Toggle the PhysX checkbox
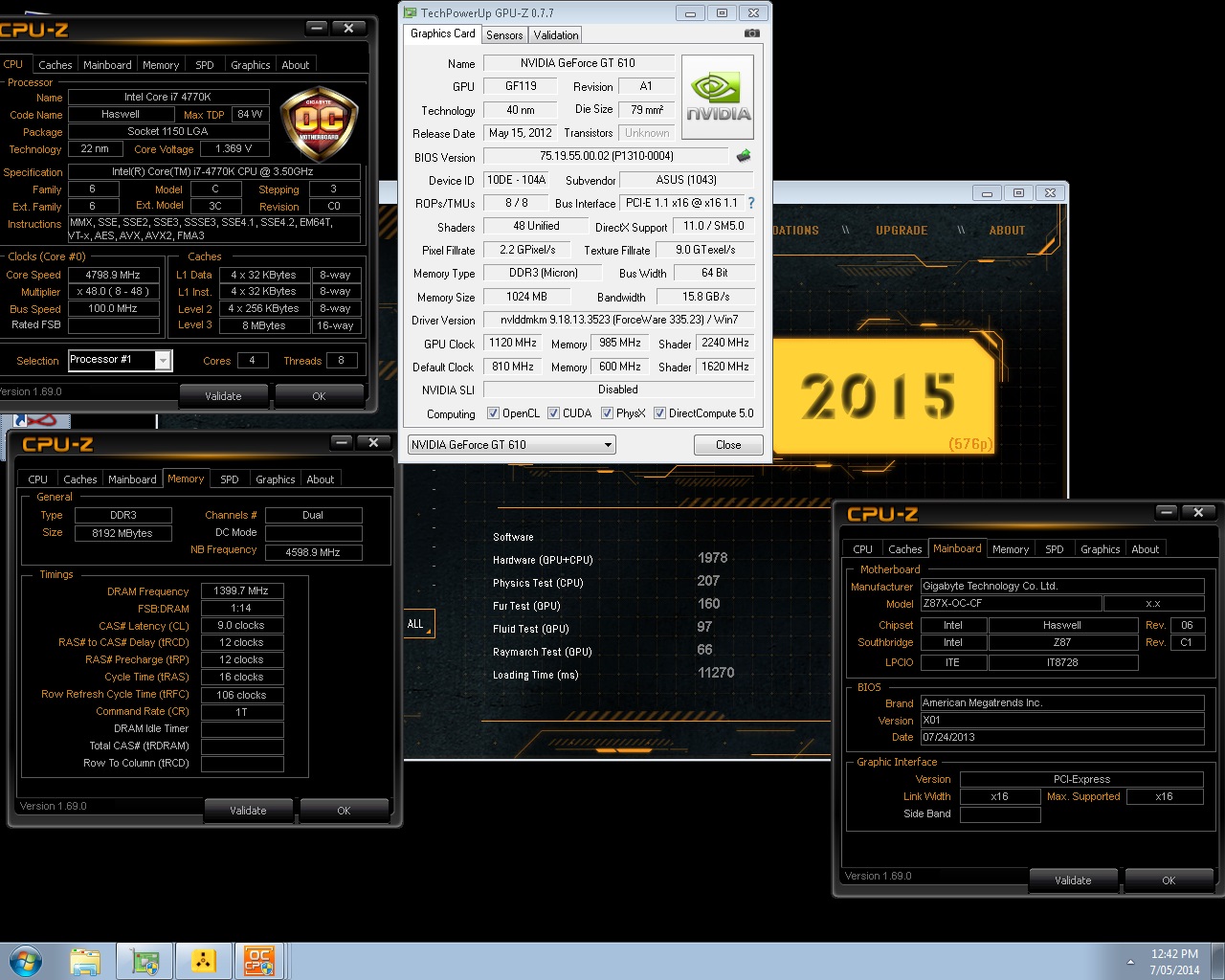1225x980 pixels. tap(607, 413)
